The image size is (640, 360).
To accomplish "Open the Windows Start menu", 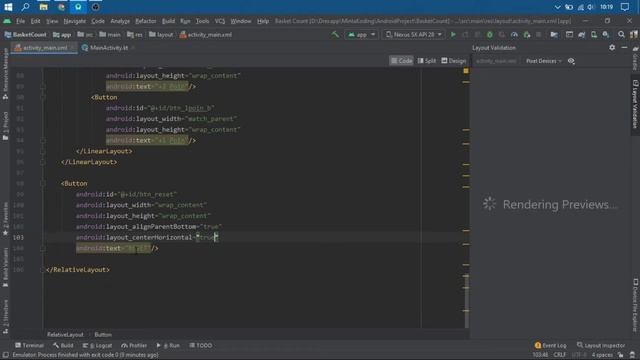I will click(8, 7).
